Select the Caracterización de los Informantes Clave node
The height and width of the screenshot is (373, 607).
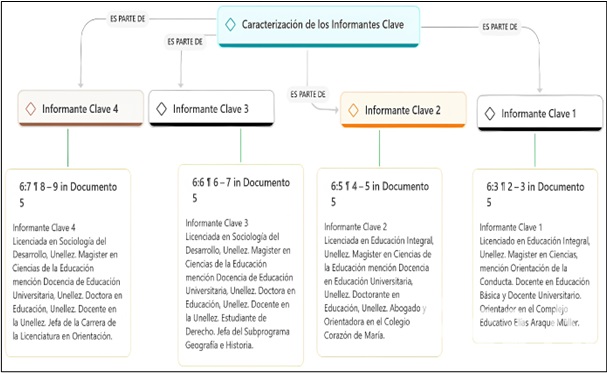319,26
